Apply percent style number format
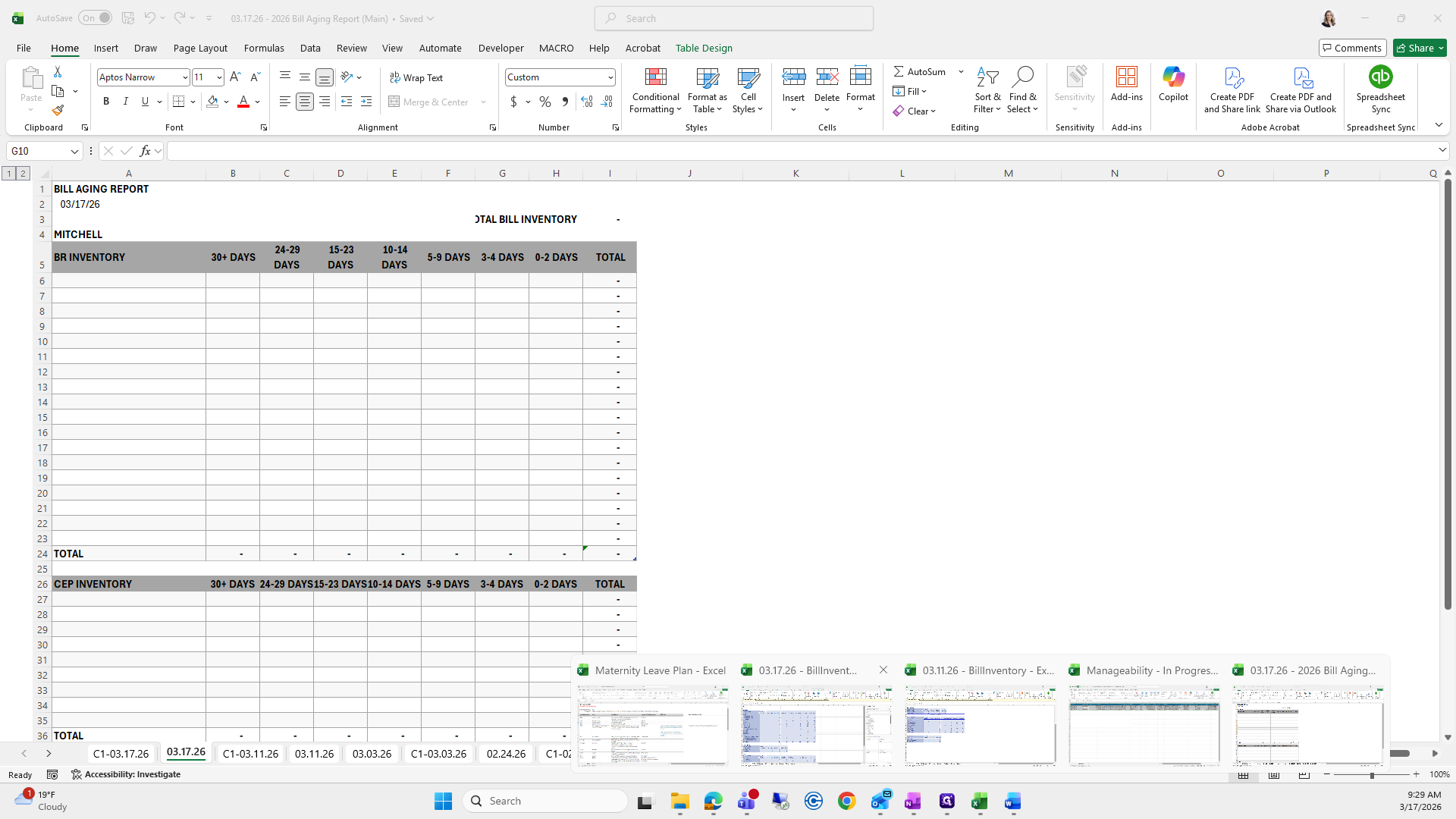This screenshot has height=819, width=1456. [x=545, y=102]
